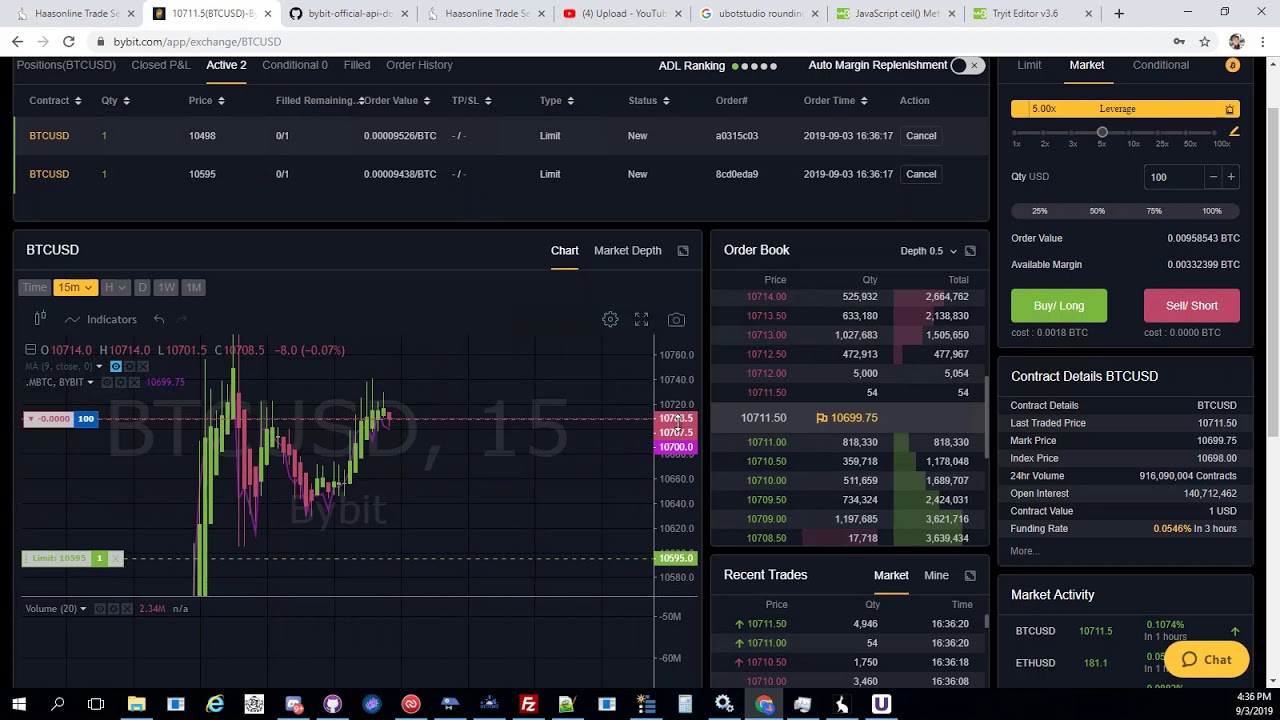Open the H timeframe dropdown
1280x720 pixels.
point(115,287)
